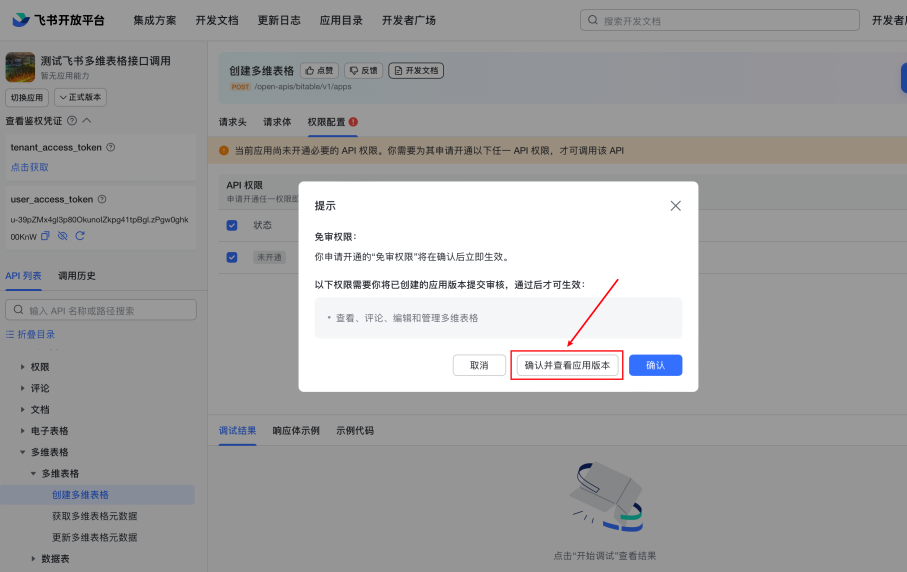Refresh the user_access_token
Viewport: 907px width, 572px height.
pyautogui.click(x=80, y=236)
